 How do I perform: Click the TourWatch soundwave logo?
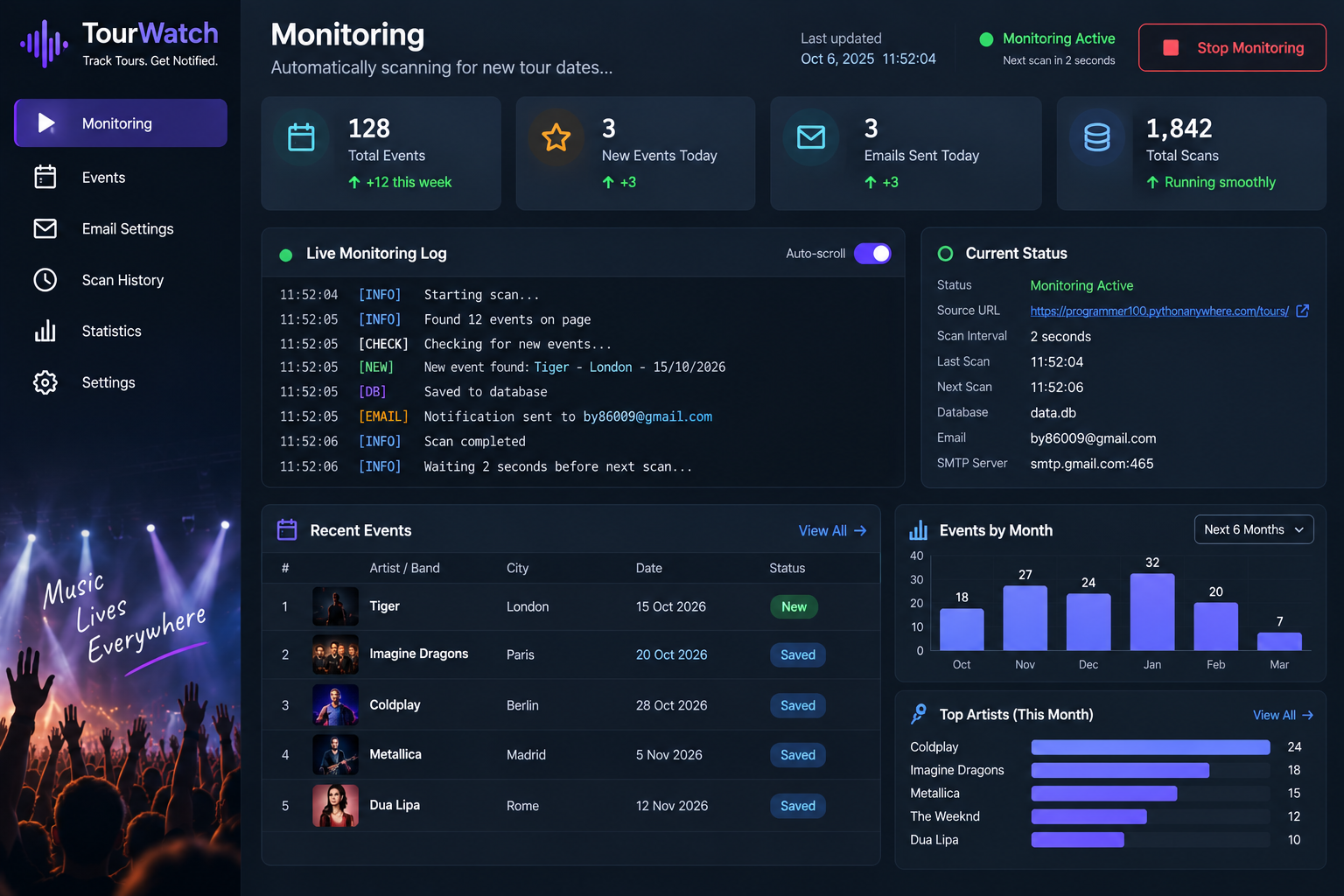click(x=44, y=44)
